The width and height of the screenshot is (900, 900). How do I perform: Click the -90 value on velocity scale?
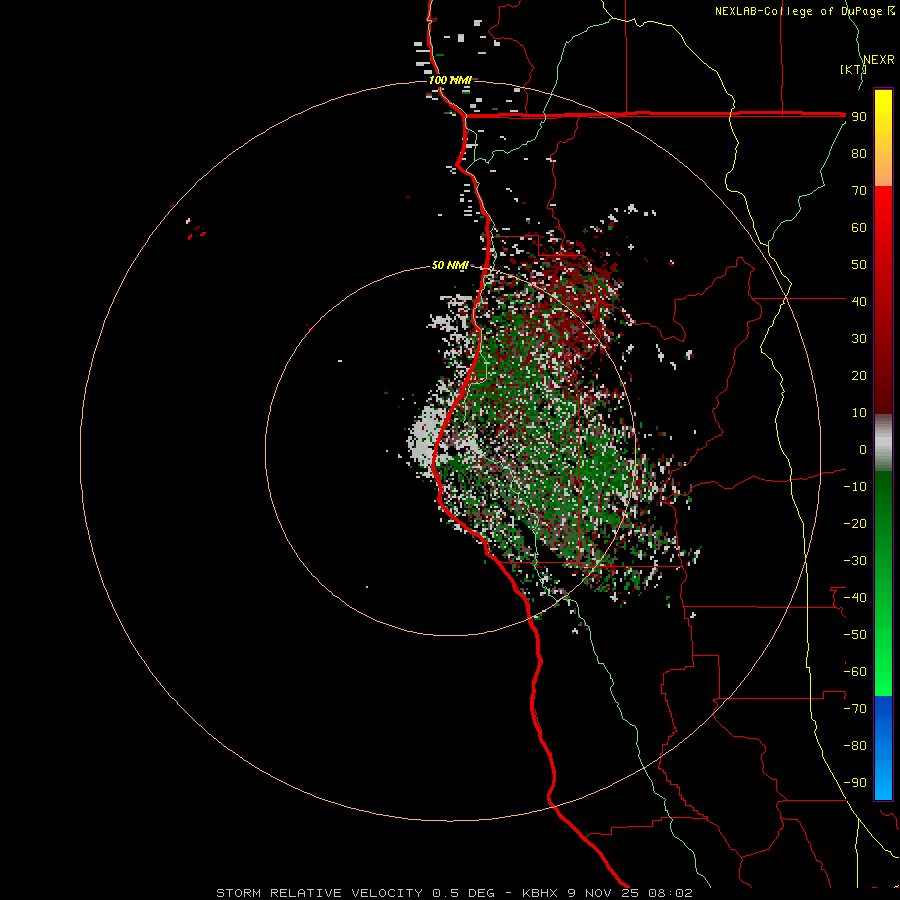click(855, 783)
